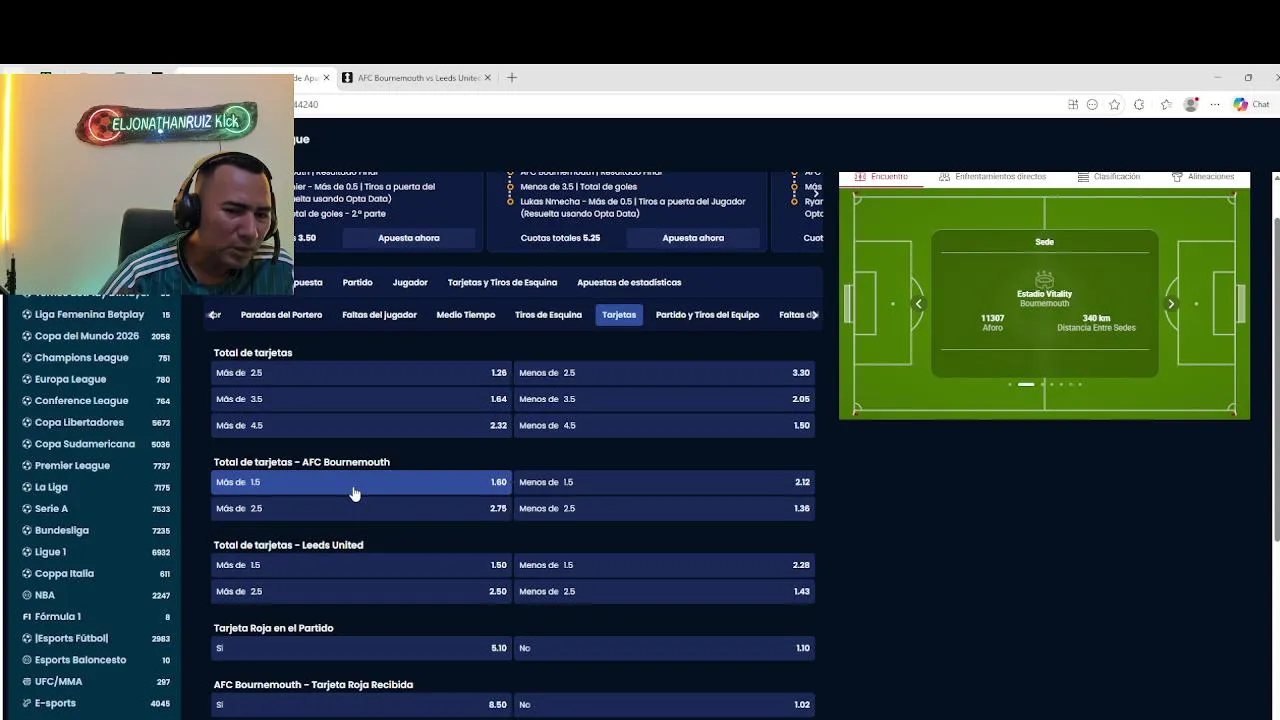
Task: Switch to the AFC Bournemouth vs Leeds tab
Action: pyautogui.click(x=417, y=77)
